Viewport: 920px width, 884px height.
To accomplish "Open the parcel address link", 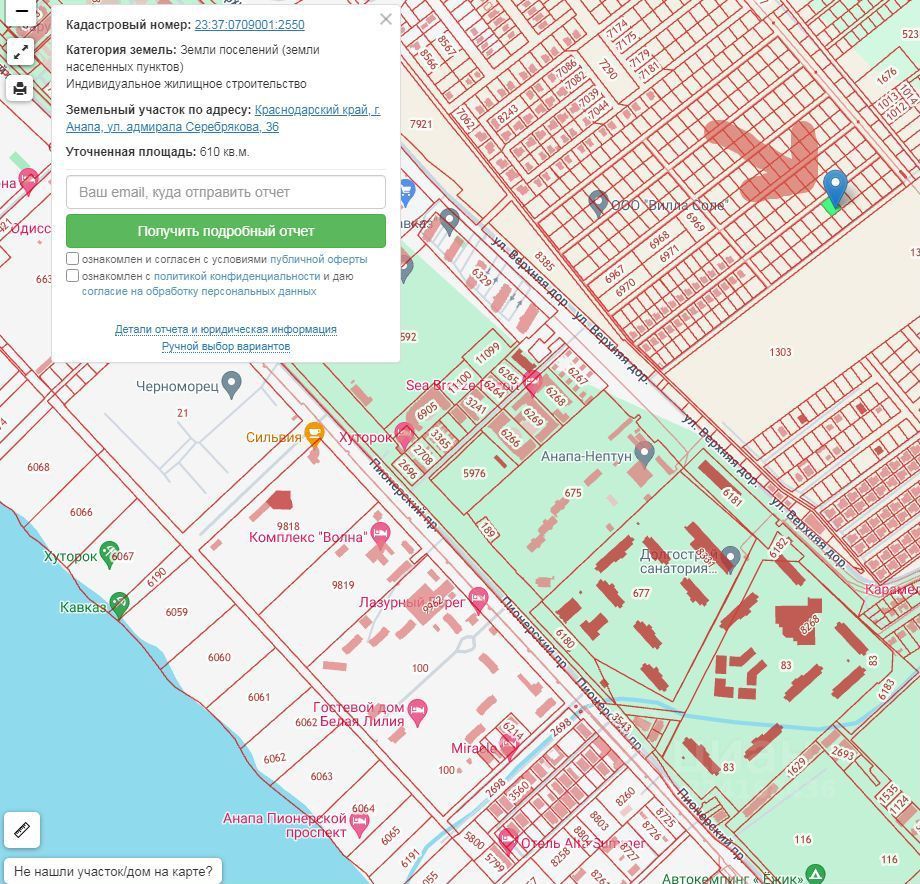I will [x=223, y=118].
